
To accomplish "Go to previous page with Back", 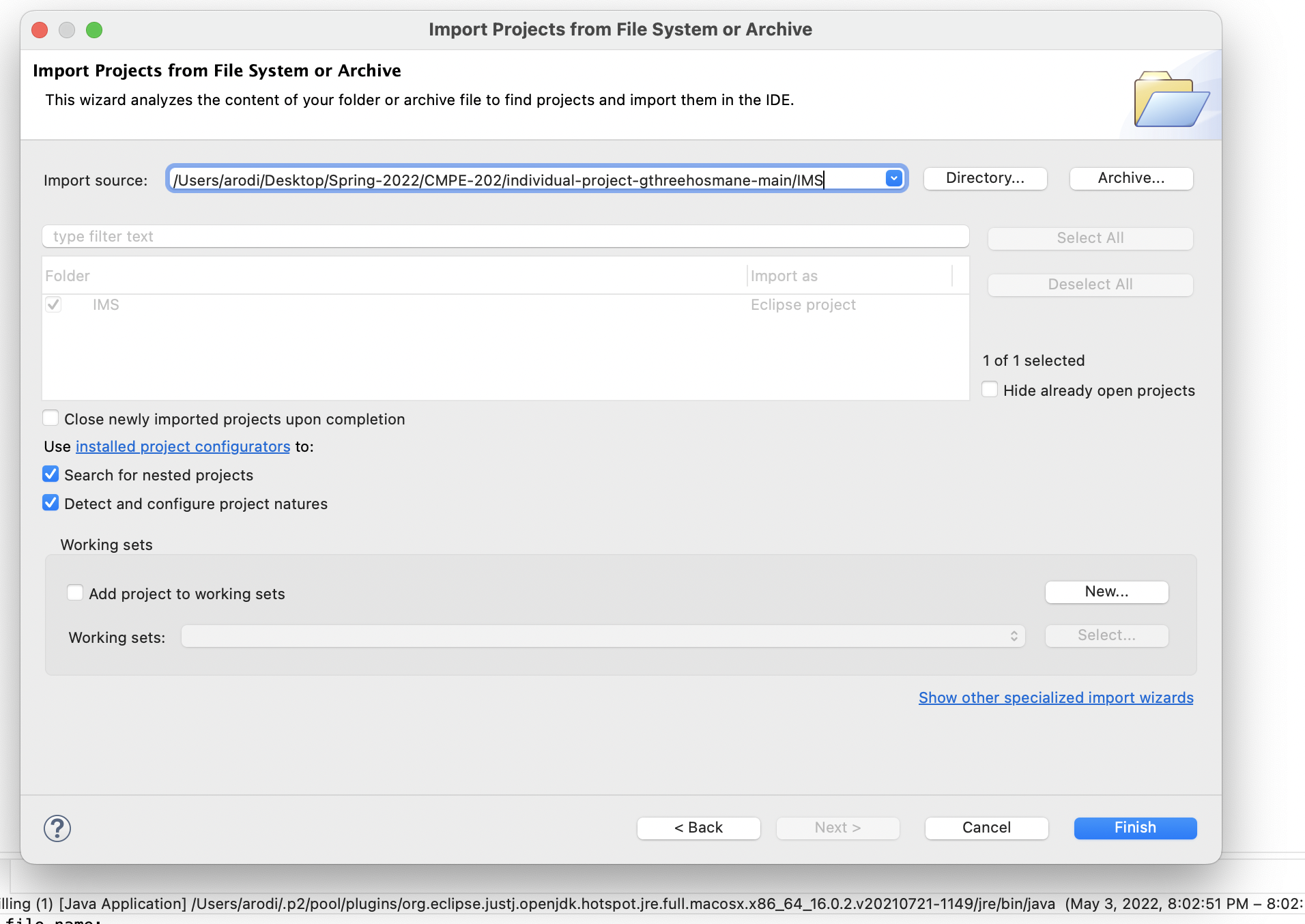I will [x=698, y=828].
